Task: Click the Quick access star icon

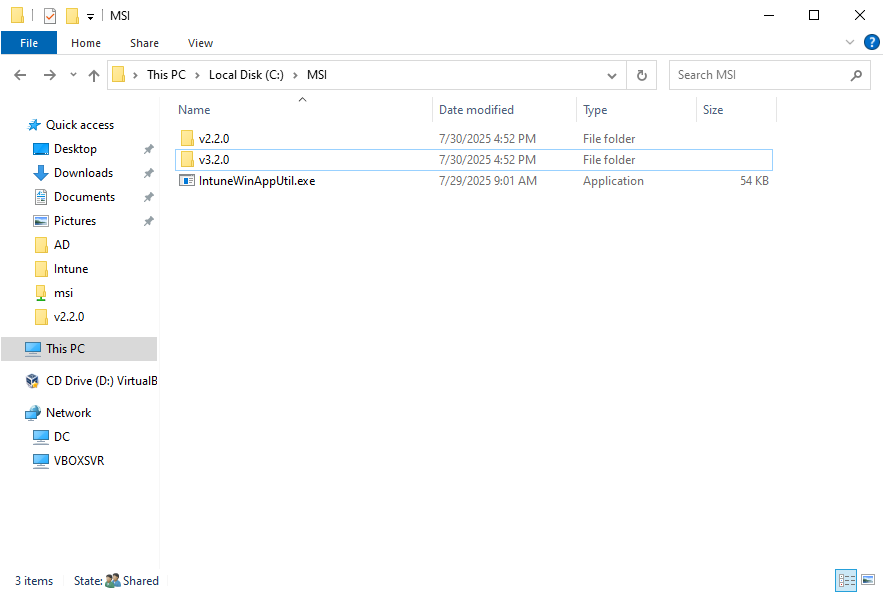Action: 34,125
